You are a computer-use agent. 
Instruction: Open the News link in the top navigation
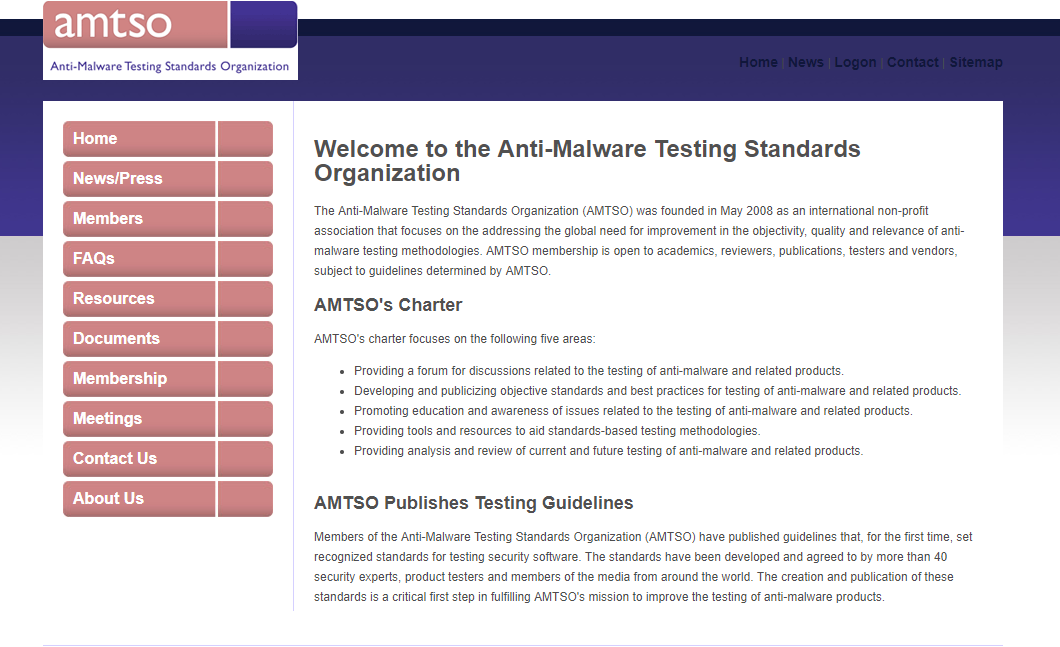coord(805,62)
